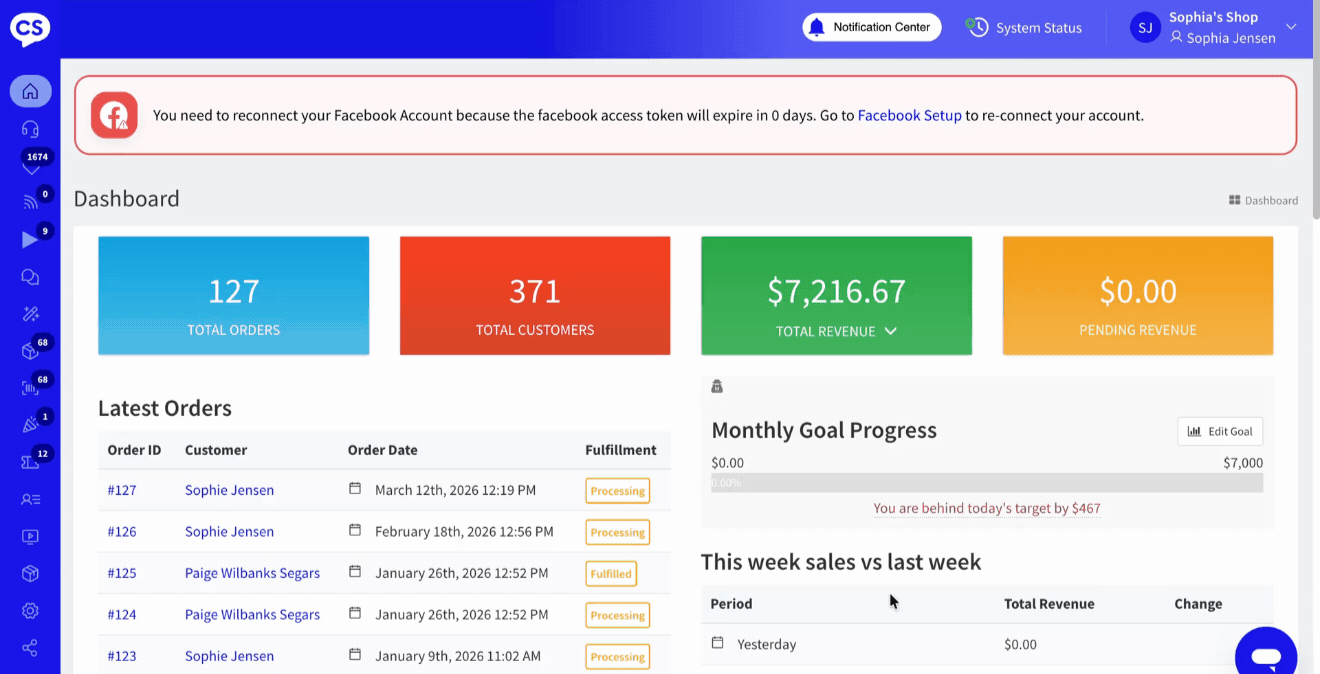
Task: Expand the Sophia's Shop account menu
Action: (1290, 27)
